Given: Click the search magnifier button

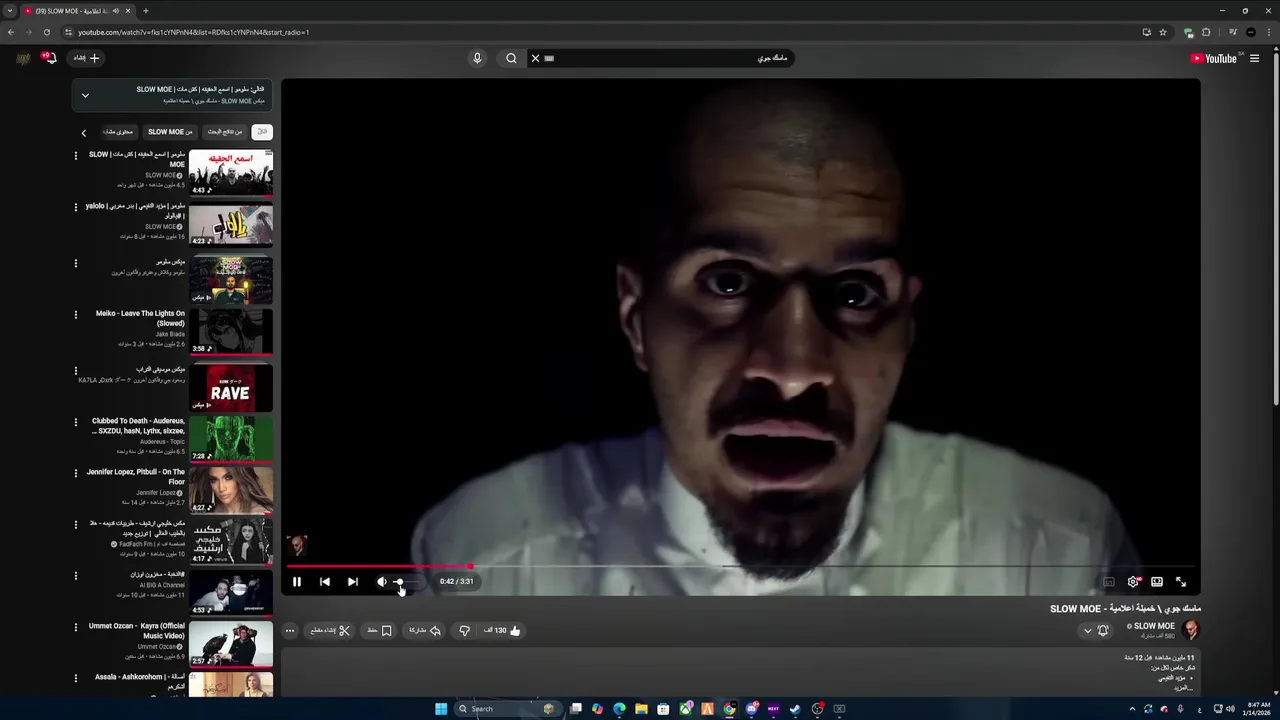Looking at the screenshot, I should 511,58.
